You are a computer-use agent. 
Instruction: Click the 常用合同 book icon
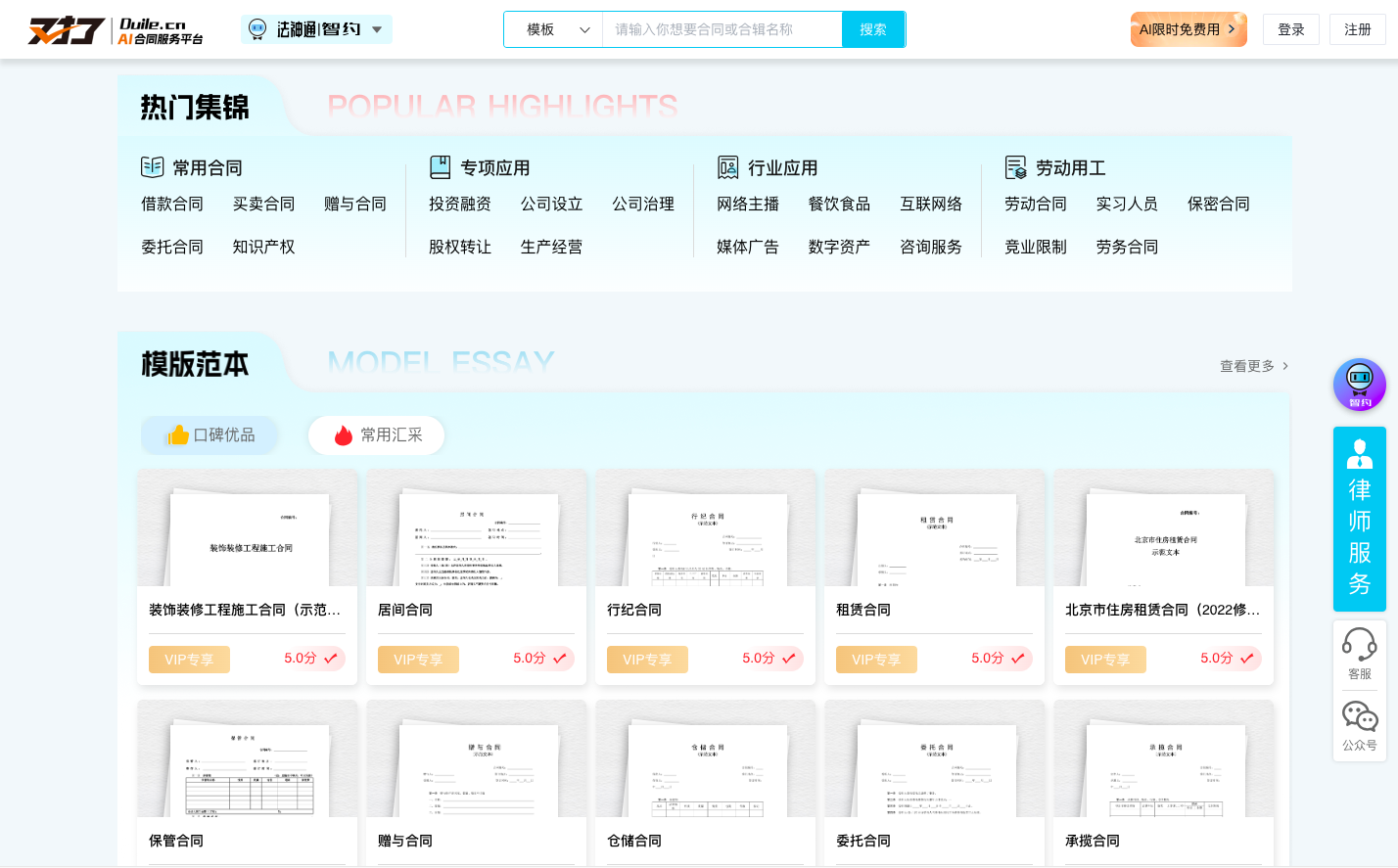153,167
